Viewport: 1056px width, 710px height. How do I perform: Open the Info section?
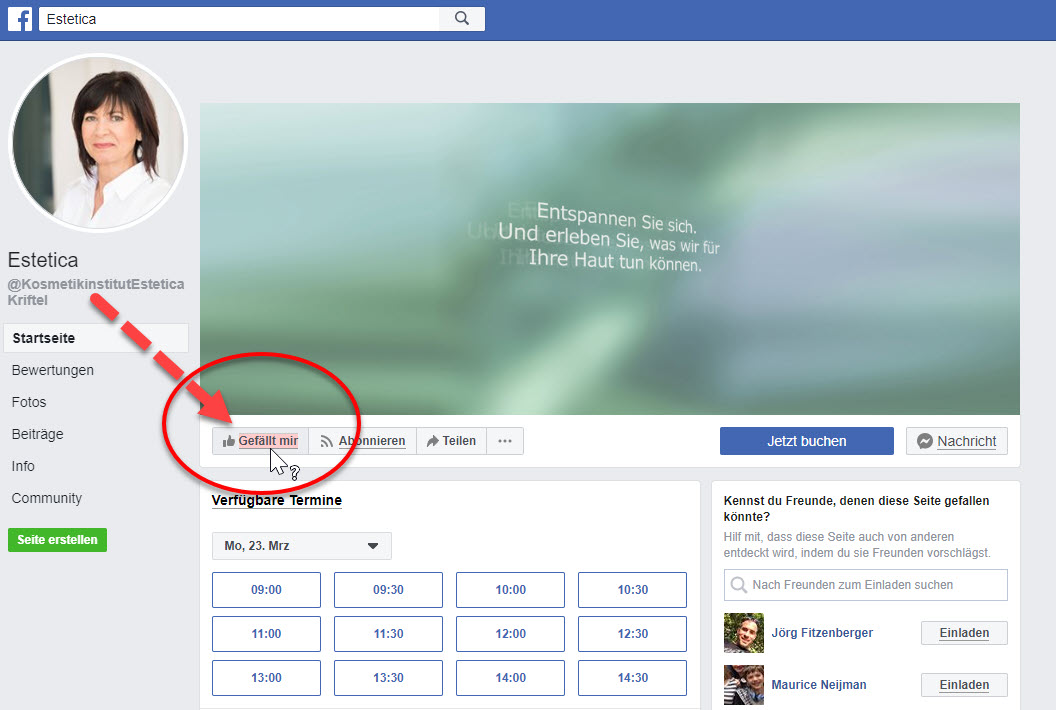[x=23, y=466]
